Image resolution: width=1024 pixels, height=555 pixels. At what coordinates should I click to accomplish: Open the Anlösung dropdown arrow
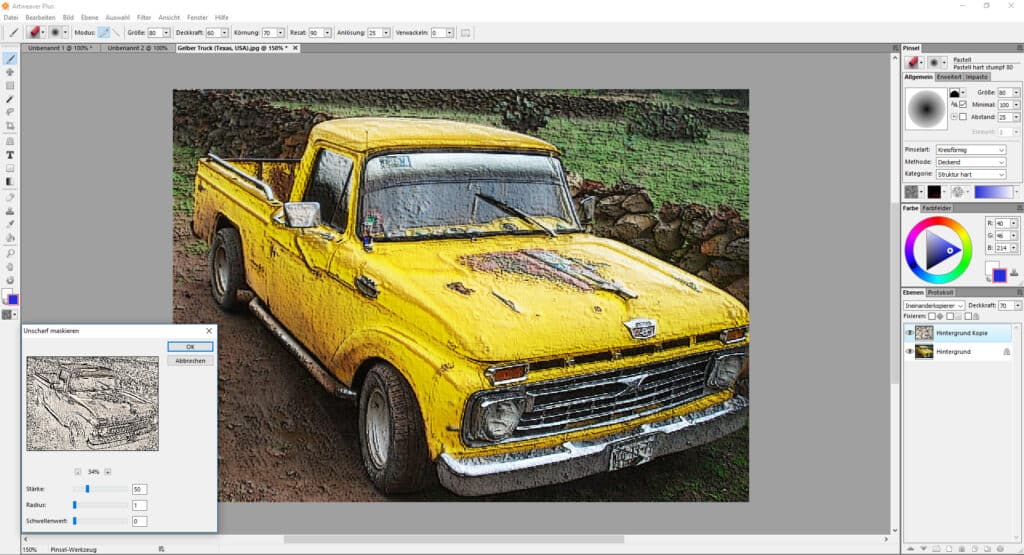[x=386, y=33]
